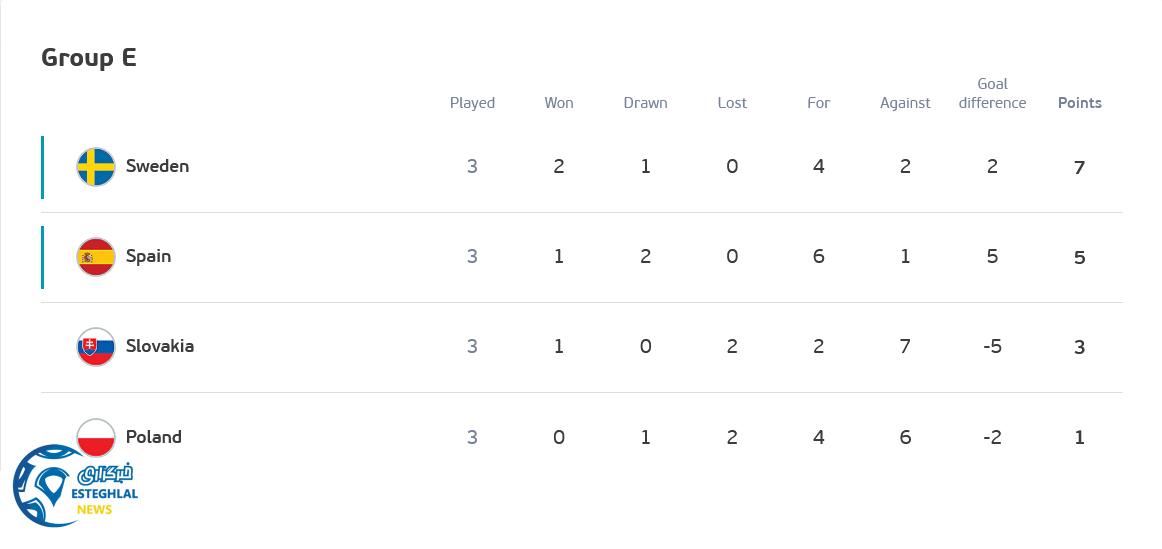The width and height of the screenshot is (1162, 549).
Task: Click the Lost column header
Action: coord(732,103)
